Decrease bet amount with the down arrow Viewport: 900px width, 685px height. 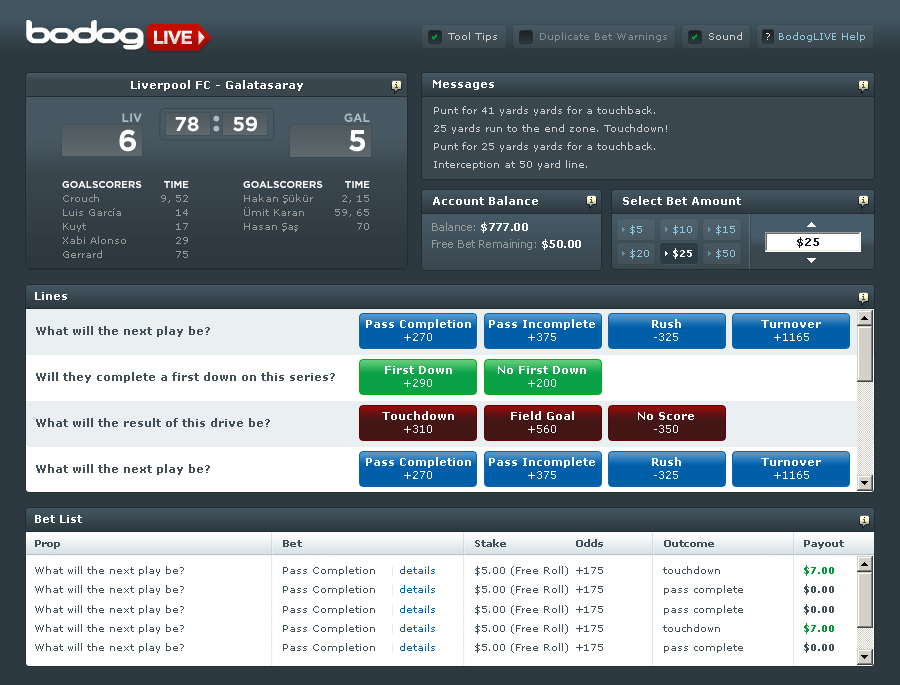(811, 261)
